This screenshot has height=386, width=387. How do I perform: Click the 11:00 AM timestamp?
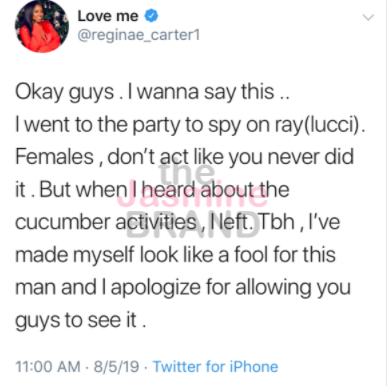[48, 367]
